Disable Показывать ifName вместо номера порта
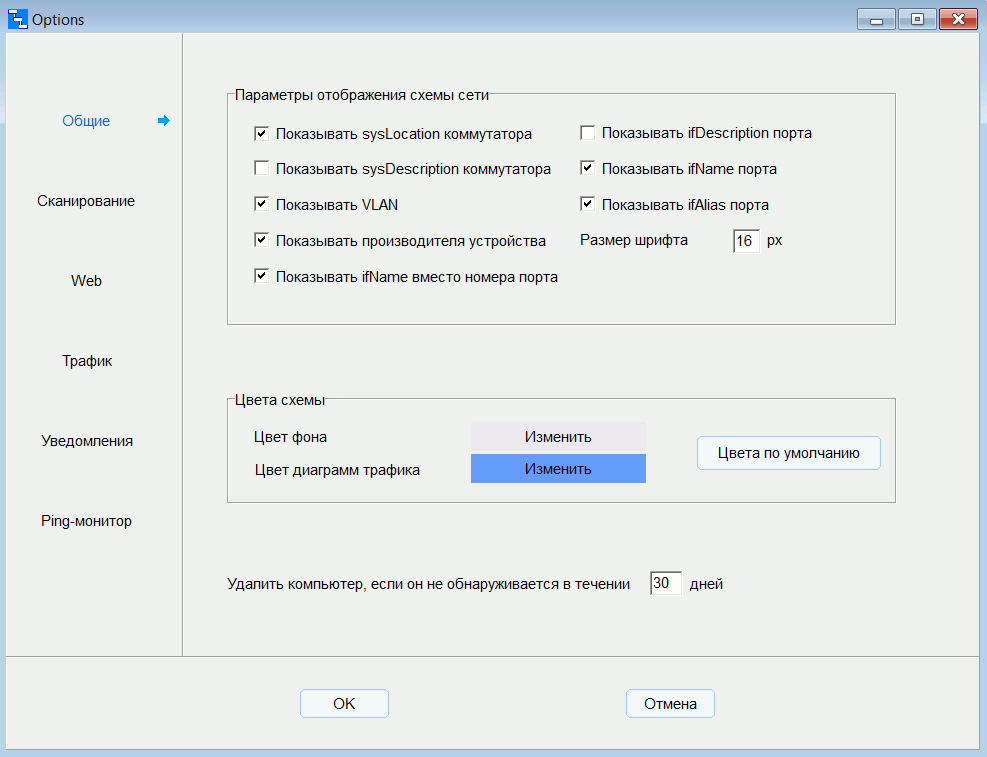Viewport: 987px width, 757px height. coord(262,277)
